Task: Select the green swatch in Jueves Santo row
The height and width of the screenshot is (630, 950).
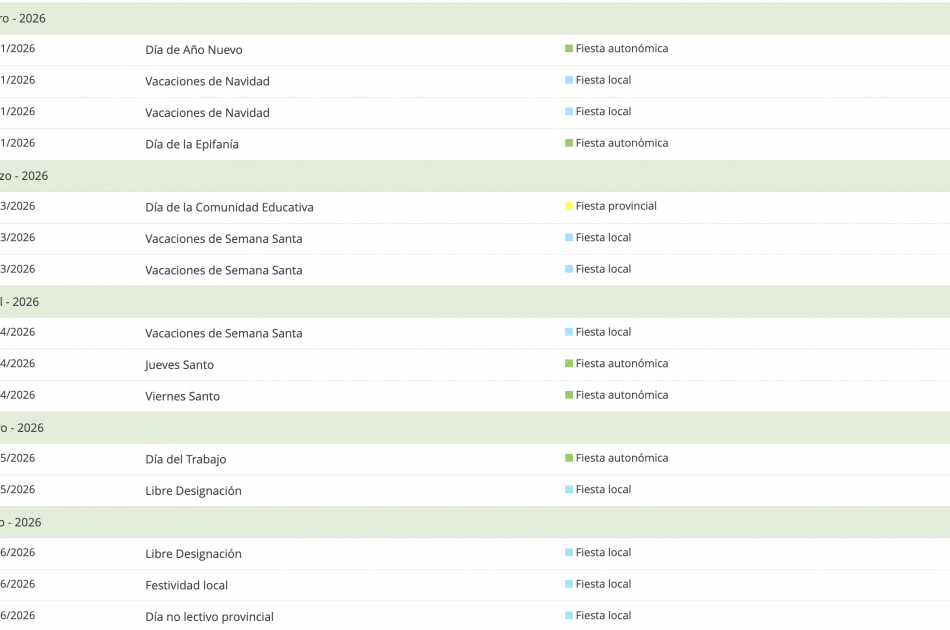Action: 569,364
